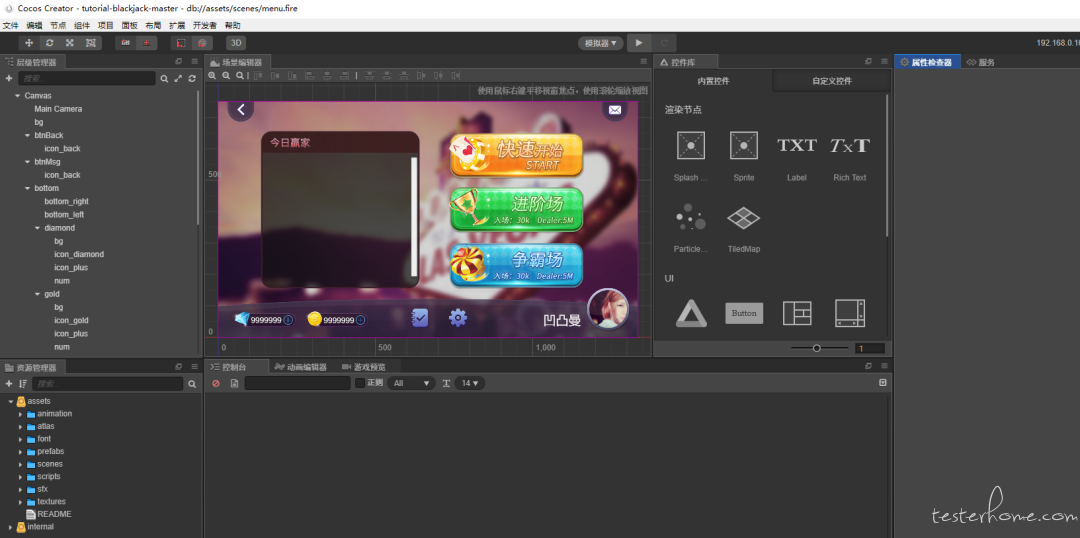
Task: Toggle the 3D view button
Action: [x=236, y=43]
